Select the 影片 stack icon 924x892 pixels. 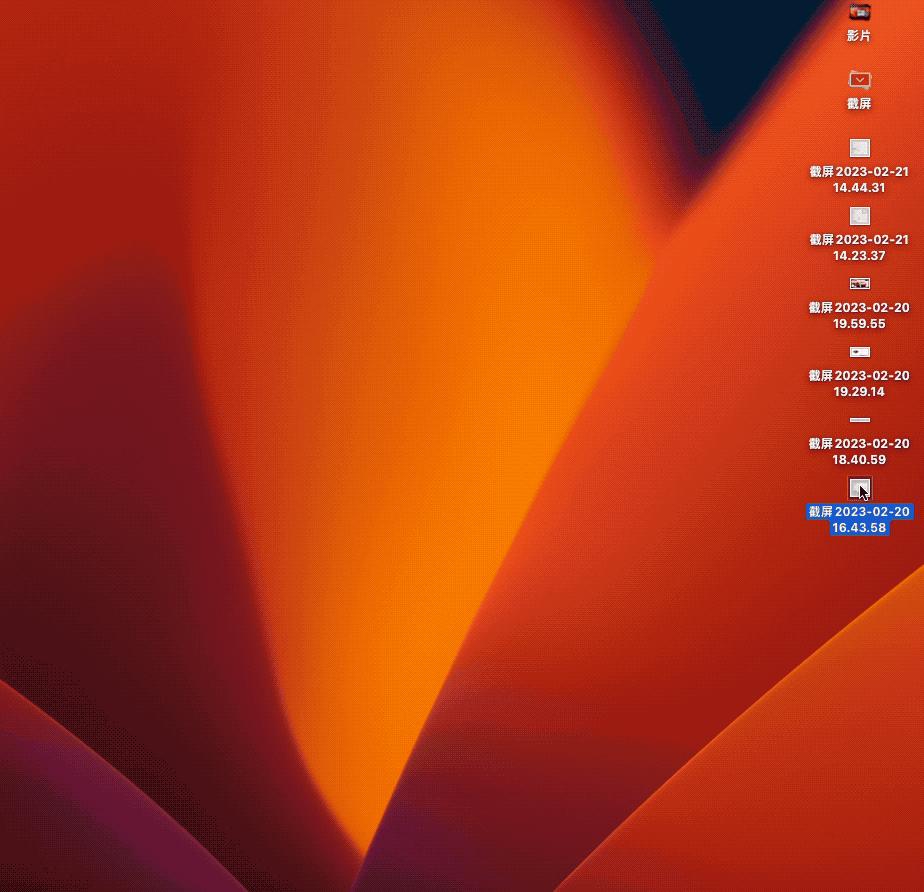(x=859, y=12)
